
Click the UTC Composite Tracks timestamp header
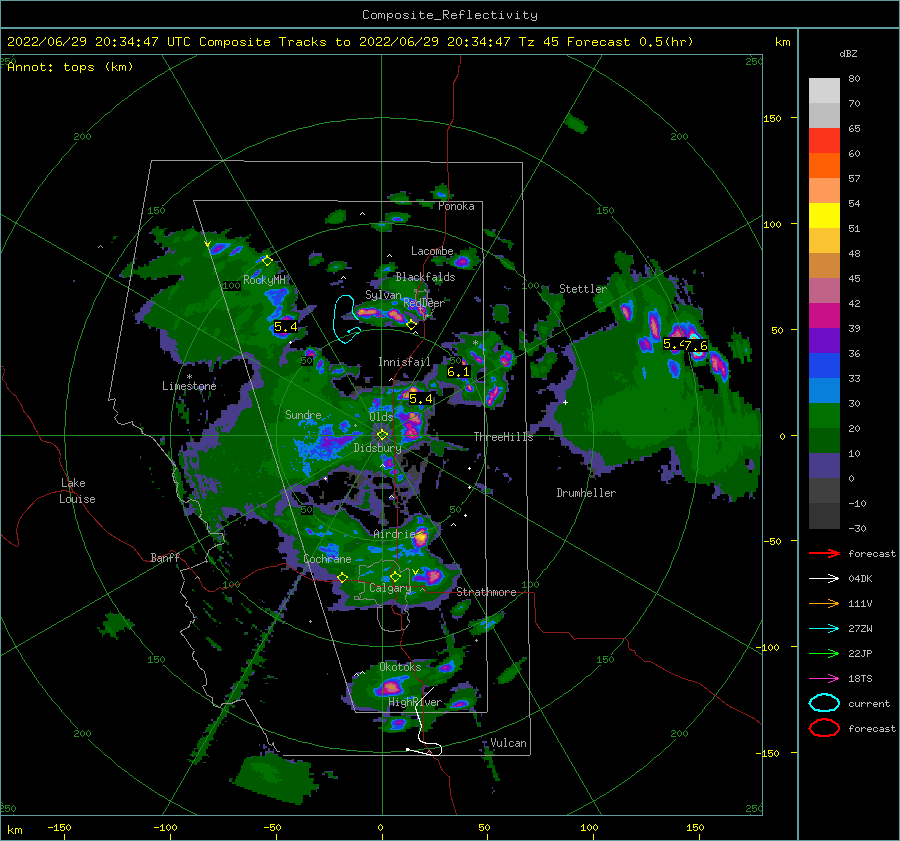coord(350,42)
